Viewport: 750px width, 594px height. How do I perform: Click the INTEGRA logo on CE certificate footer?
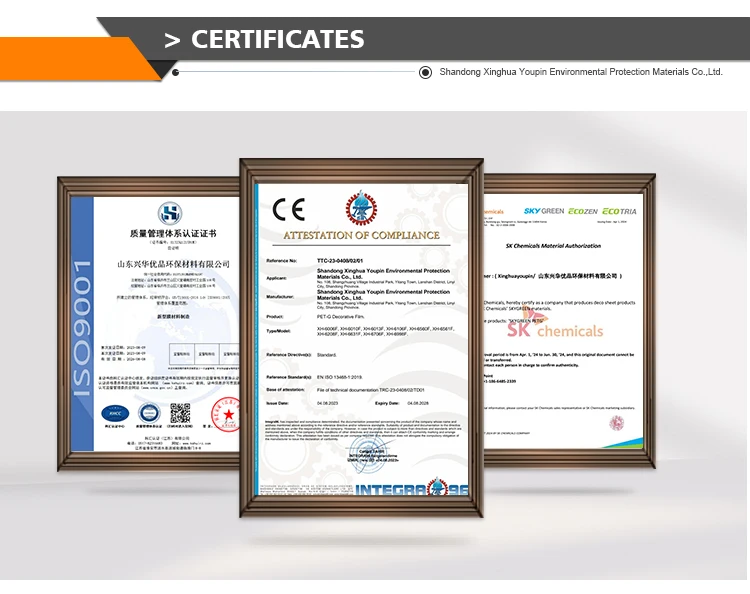[x=412, y=488]
